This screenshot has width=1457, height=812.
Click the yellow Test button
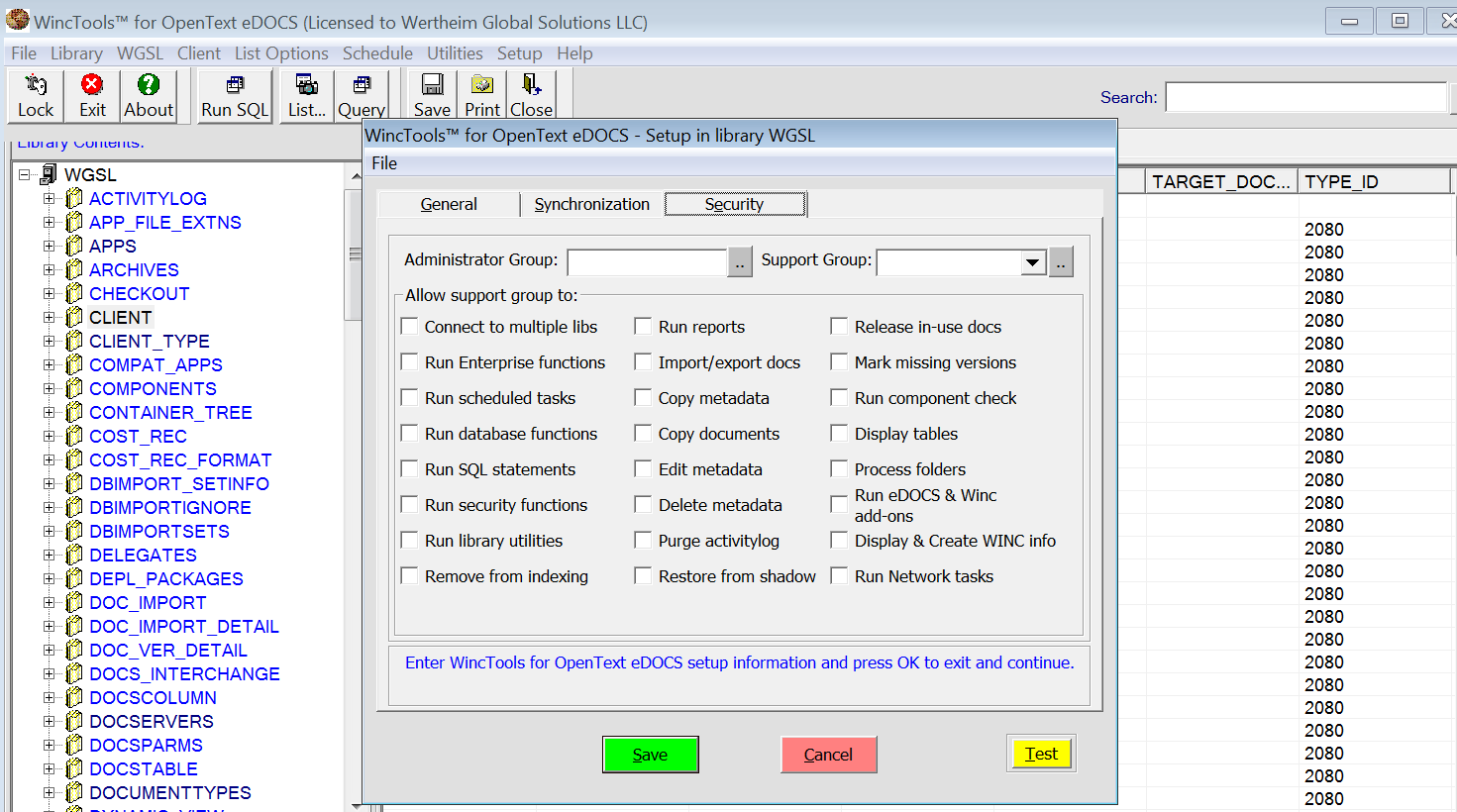1041,754
